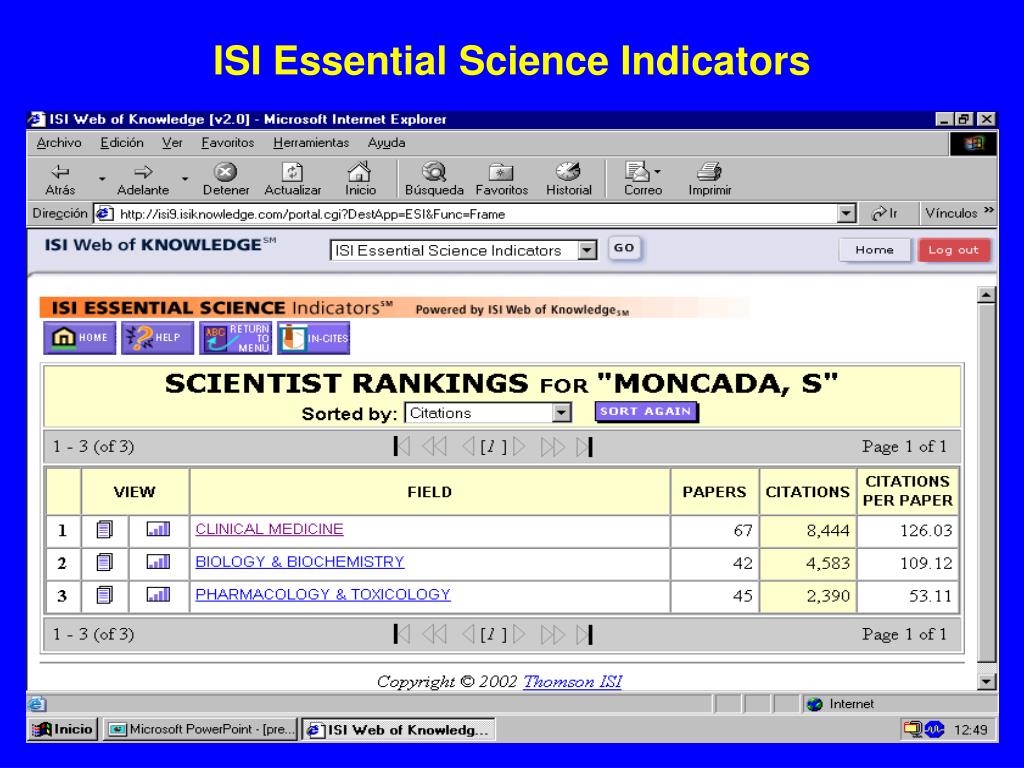The width and height of the screenshot is (1024, 768).
Task: Open the Adelante history dropdown arrow
Action: pos(185,178)
